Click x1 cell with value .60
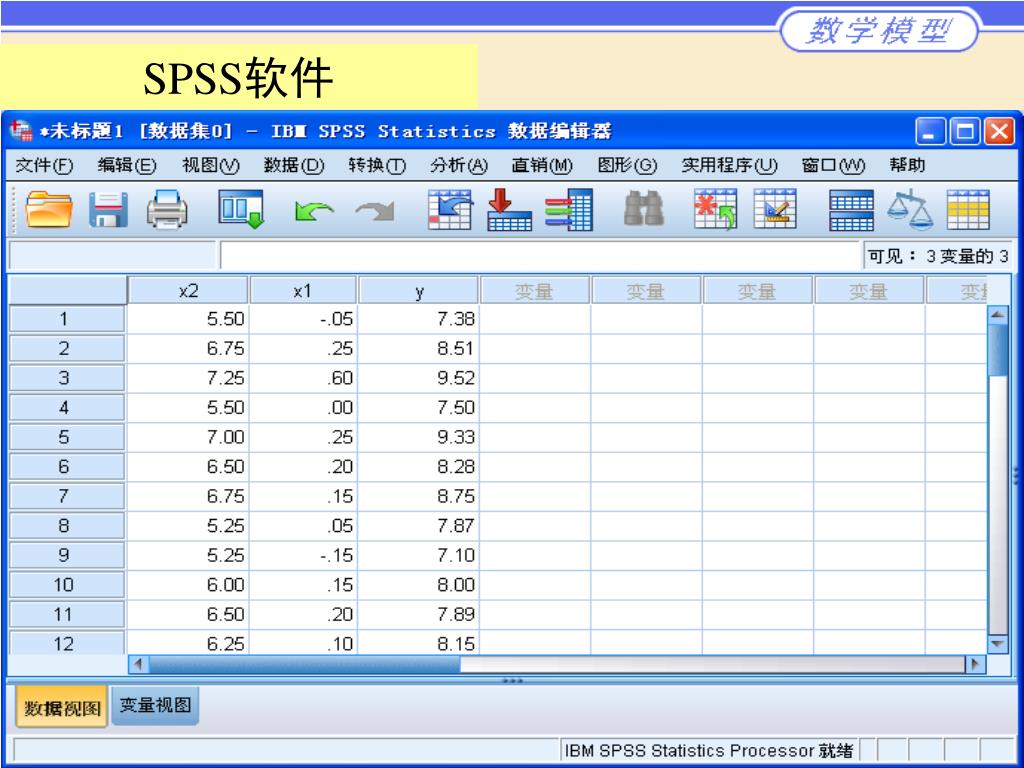The image size is (1024, 768). tap(304, 378)
